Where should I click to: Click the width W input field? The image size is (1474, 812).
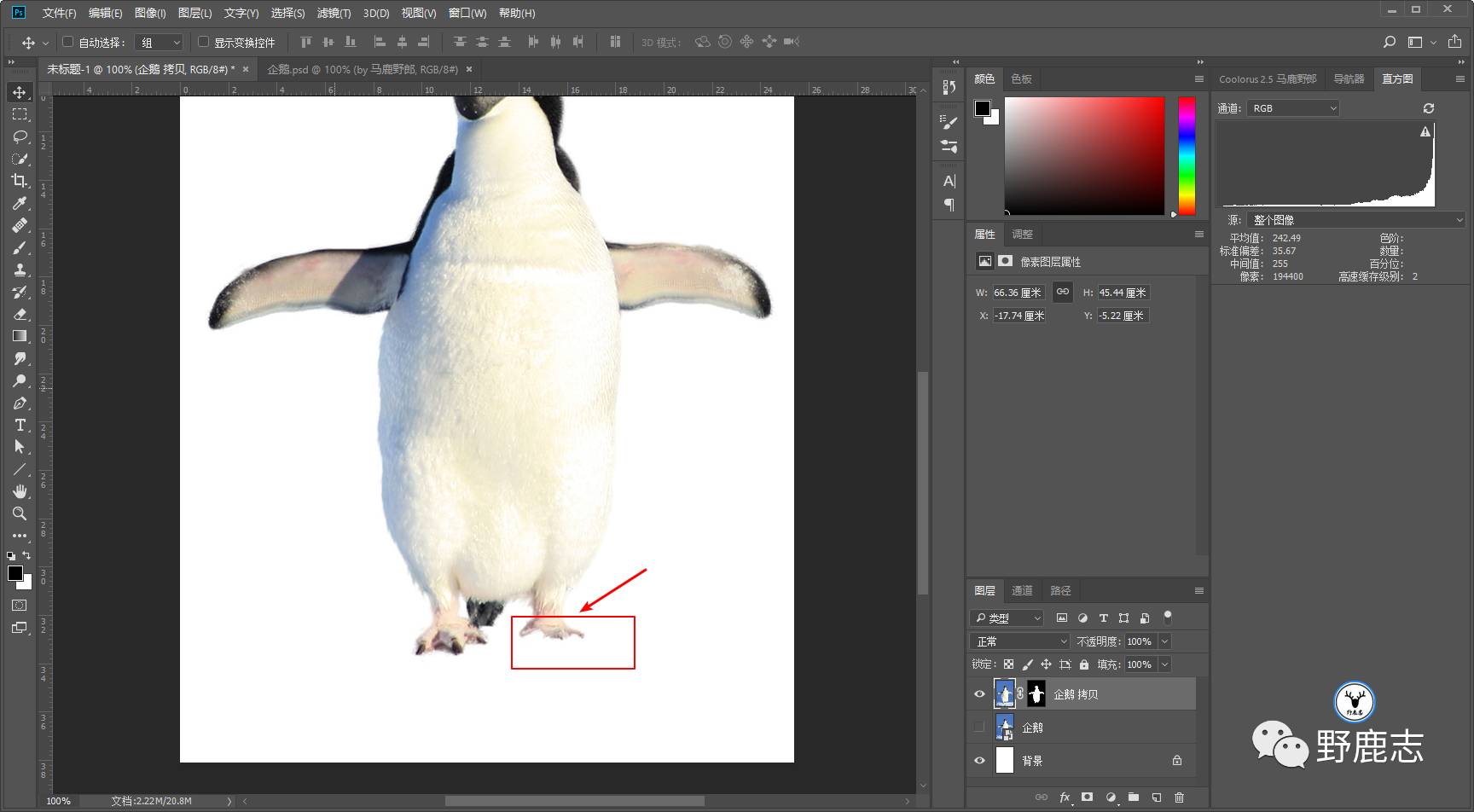[x=1017, y=293]
